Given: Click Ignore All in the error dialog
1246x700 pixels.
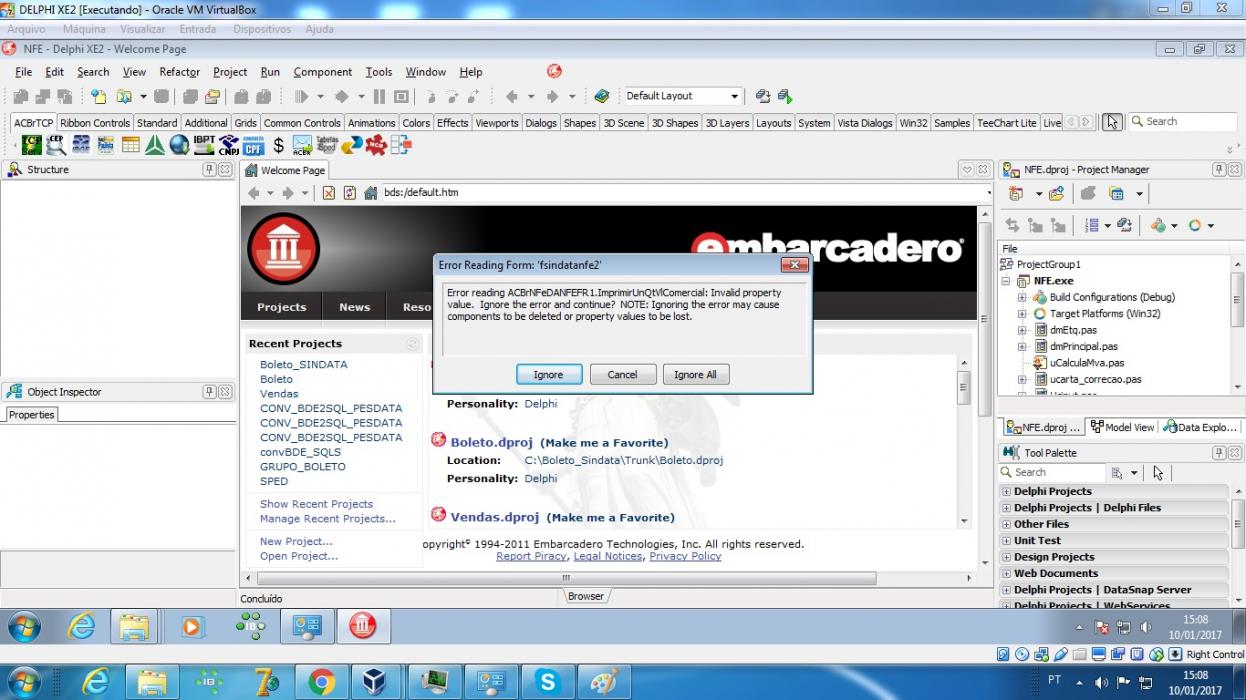Looking at the screenshot, I should [x=695, y=374].
